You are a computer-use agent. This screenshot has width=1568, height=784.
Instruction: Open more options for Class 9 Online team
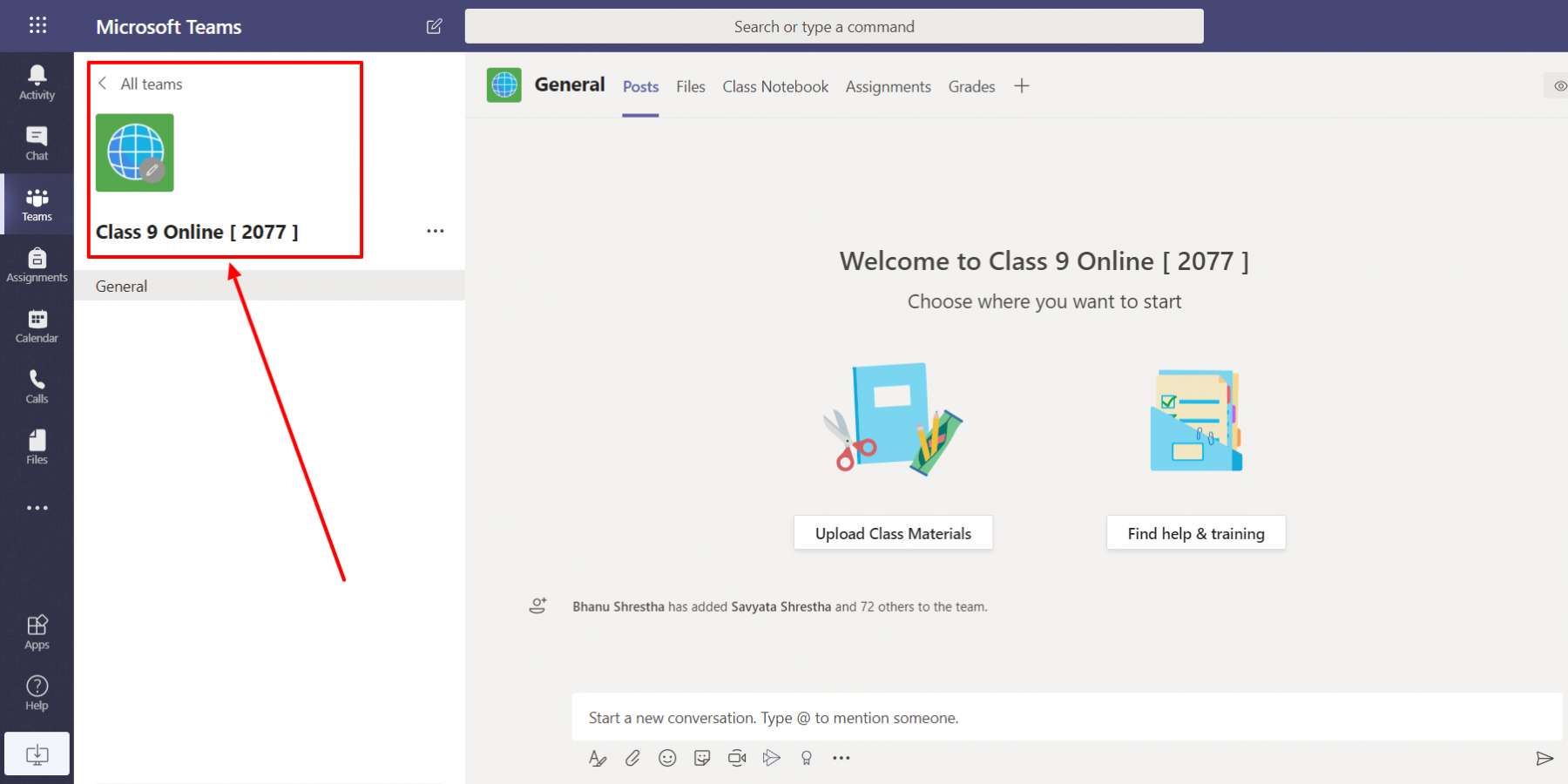[x=435, y=231]
